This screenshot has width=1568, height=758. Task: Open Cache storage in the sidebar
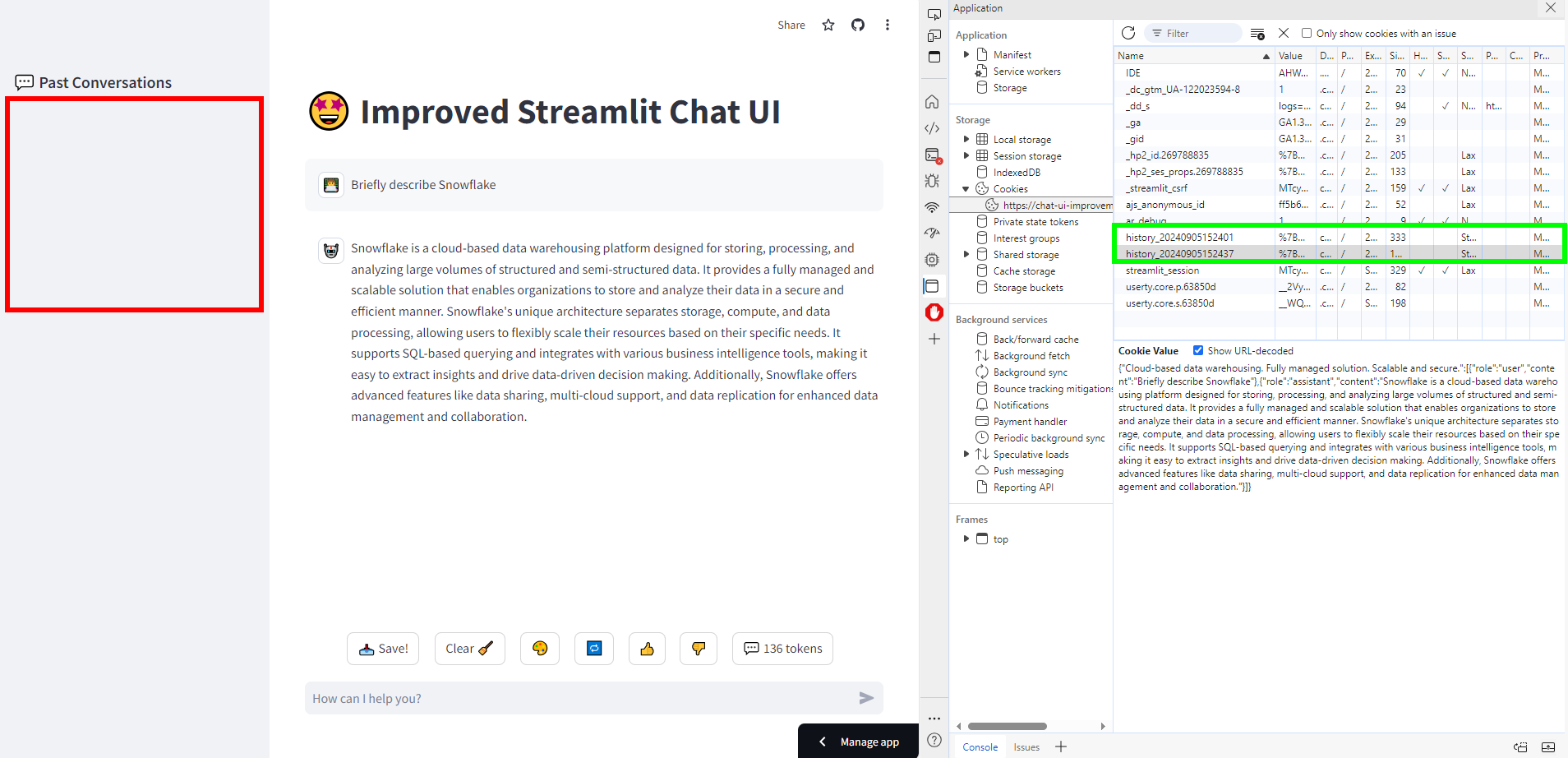pos(1024,271)
